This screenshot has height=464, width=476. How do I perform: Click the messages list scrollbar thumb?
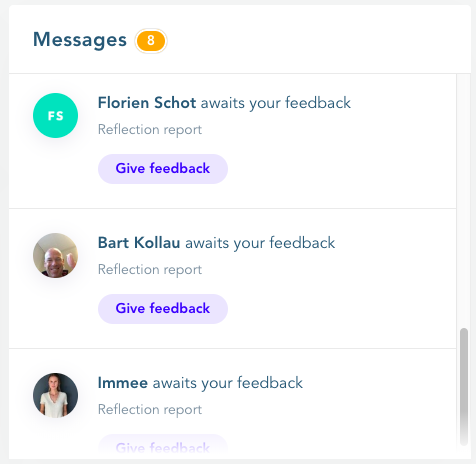tap(464, 387)
